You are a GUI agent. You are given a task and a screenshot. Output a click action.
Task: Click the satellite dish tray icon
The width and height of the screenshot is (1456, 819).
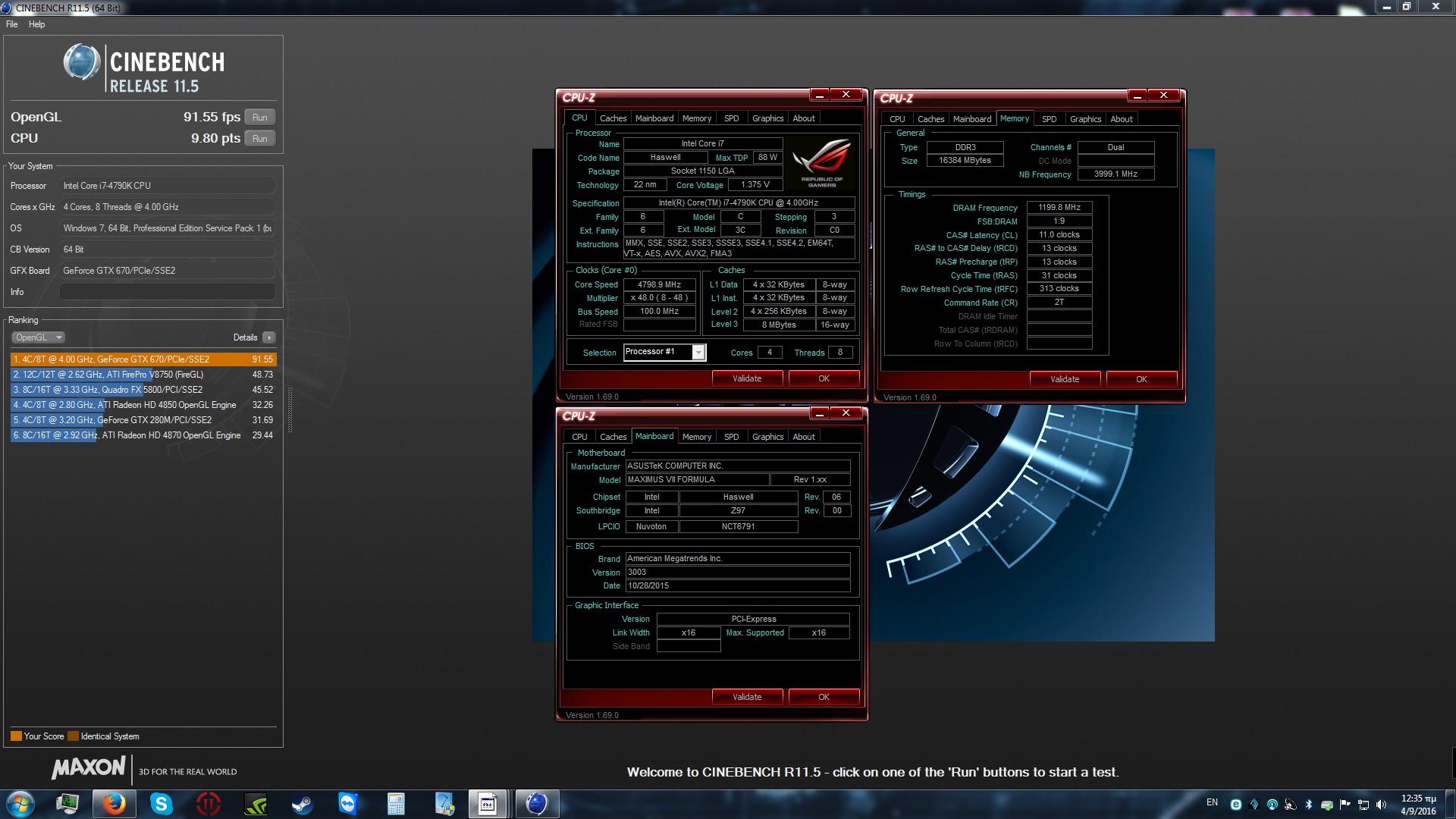[1291, 805]
